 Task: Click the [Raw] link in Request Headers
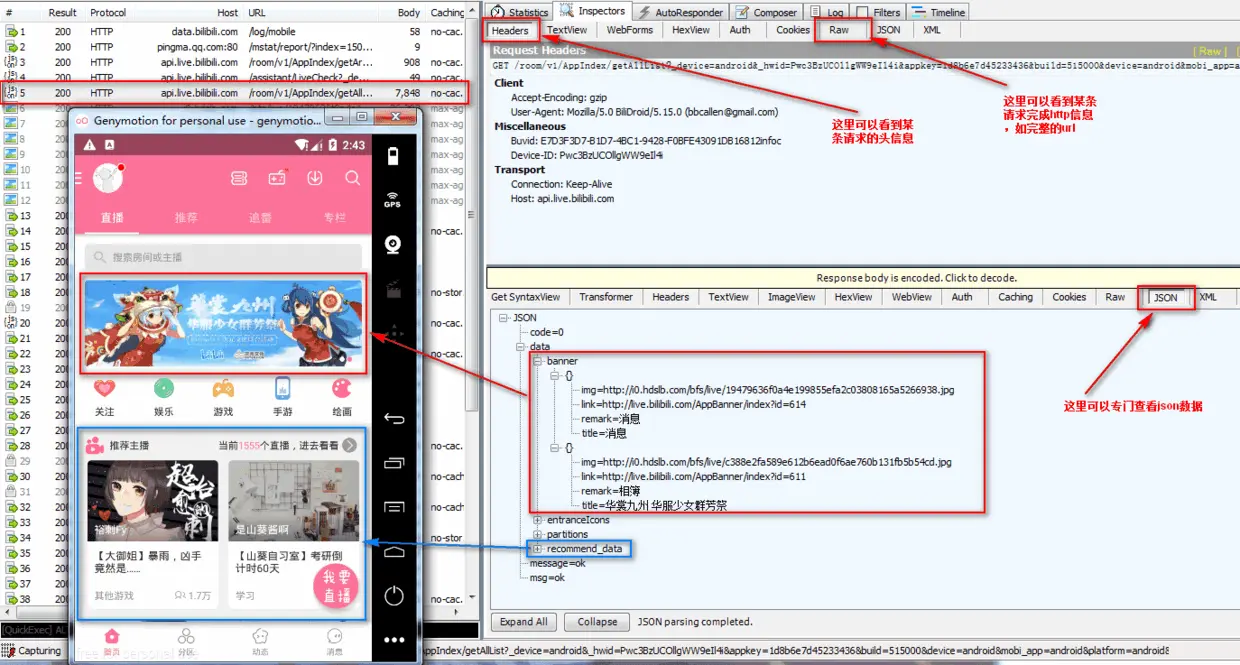[x=1210, y=51]
